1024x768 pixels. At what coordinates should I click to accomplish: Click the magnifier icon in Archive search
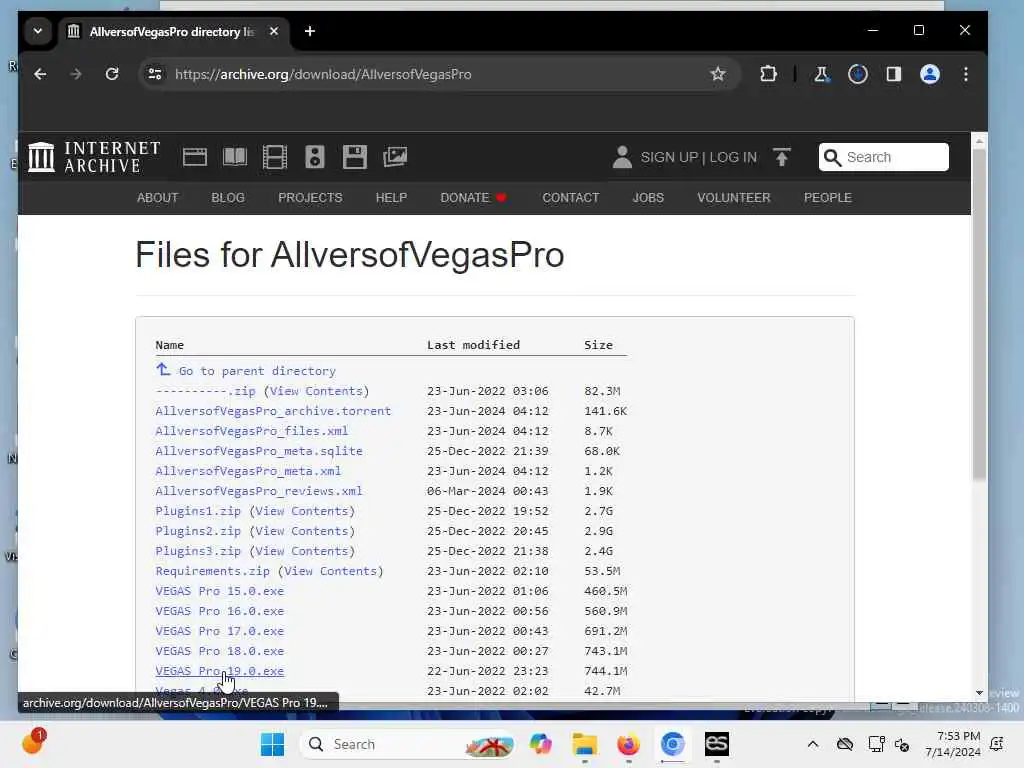coord(832,157)
